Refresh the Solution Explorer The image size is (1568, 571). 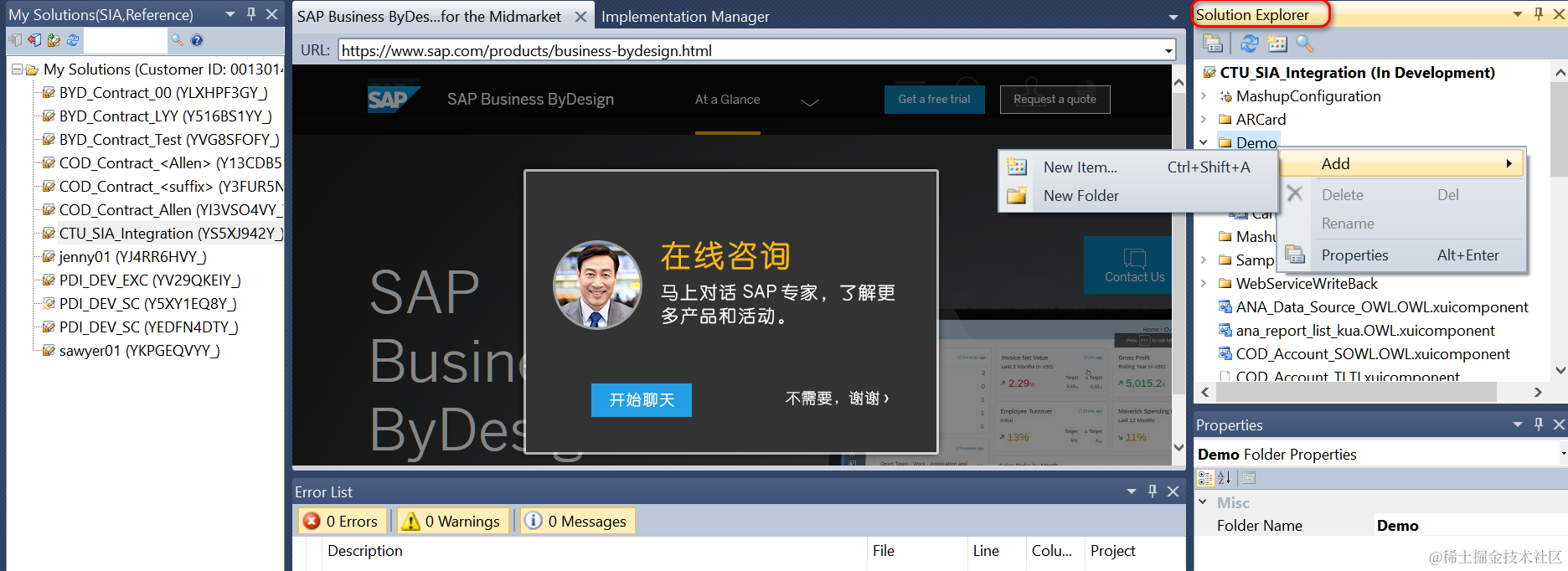click(1250, 44)
